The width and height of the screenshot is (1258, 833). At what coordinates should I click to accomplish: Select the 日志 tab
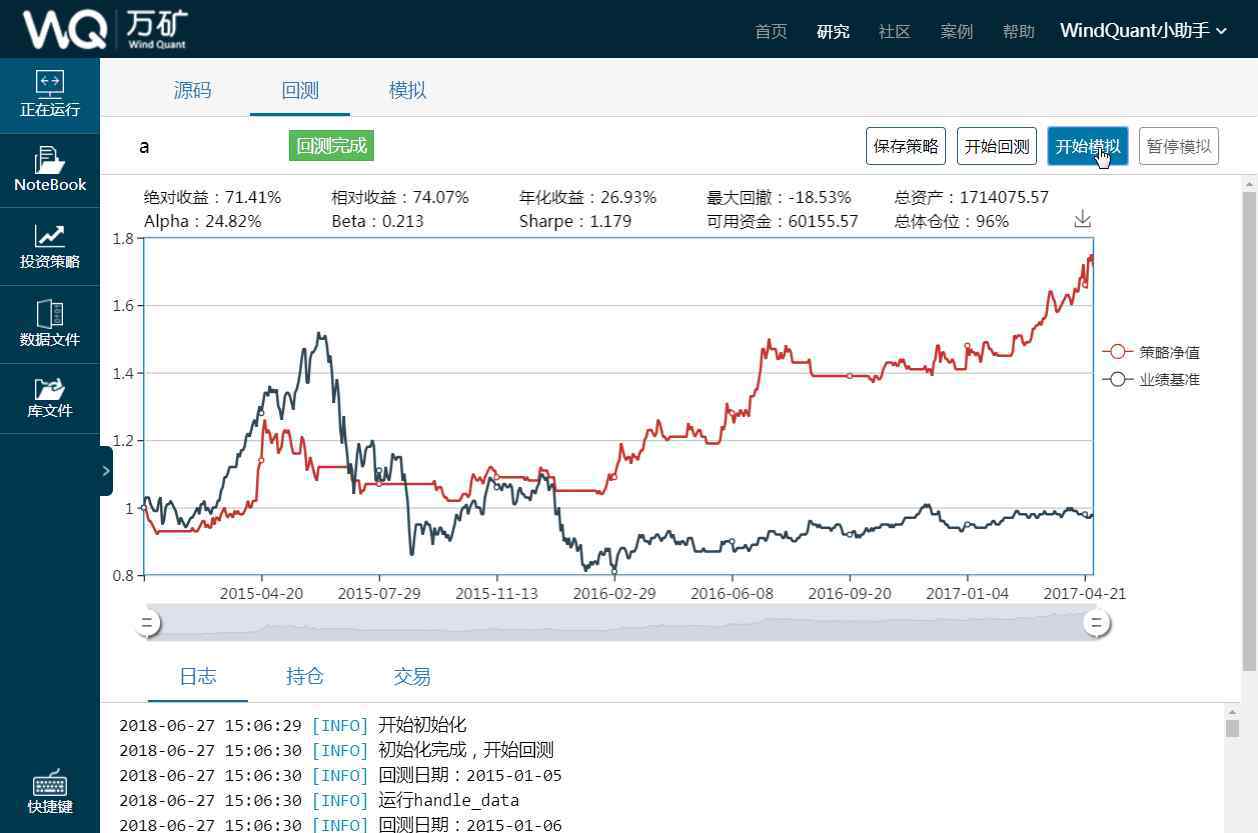coord(198,676)
